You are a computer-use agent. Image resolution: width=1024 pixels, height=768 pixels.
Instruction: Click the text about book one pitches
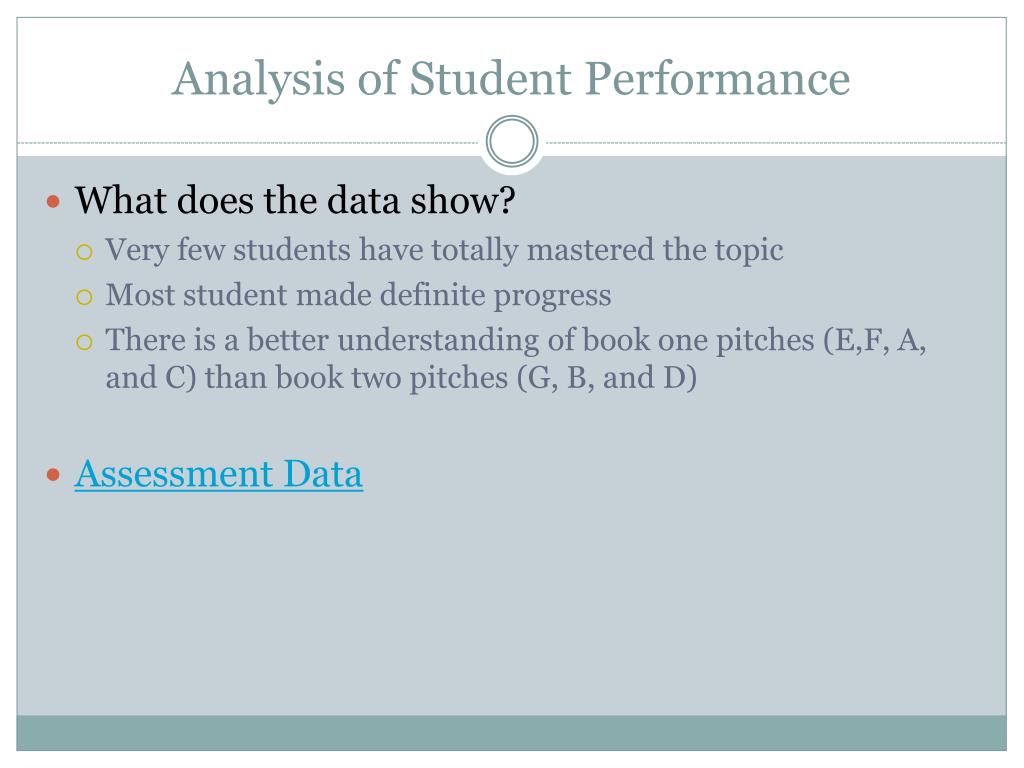(516, 340)
